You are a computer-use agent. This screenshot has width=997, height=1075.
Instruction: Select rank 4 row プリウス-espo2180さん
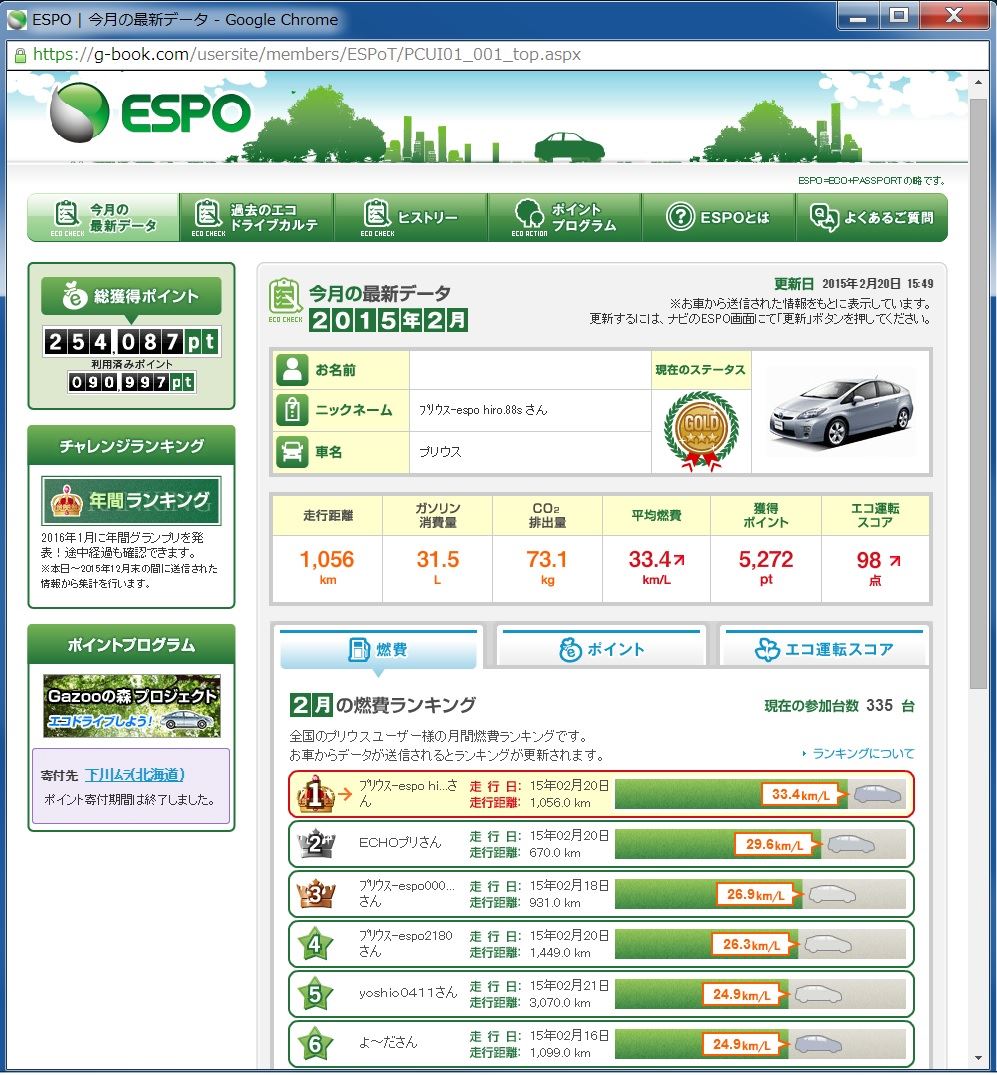pyautogui.click(x=601, y=944)
